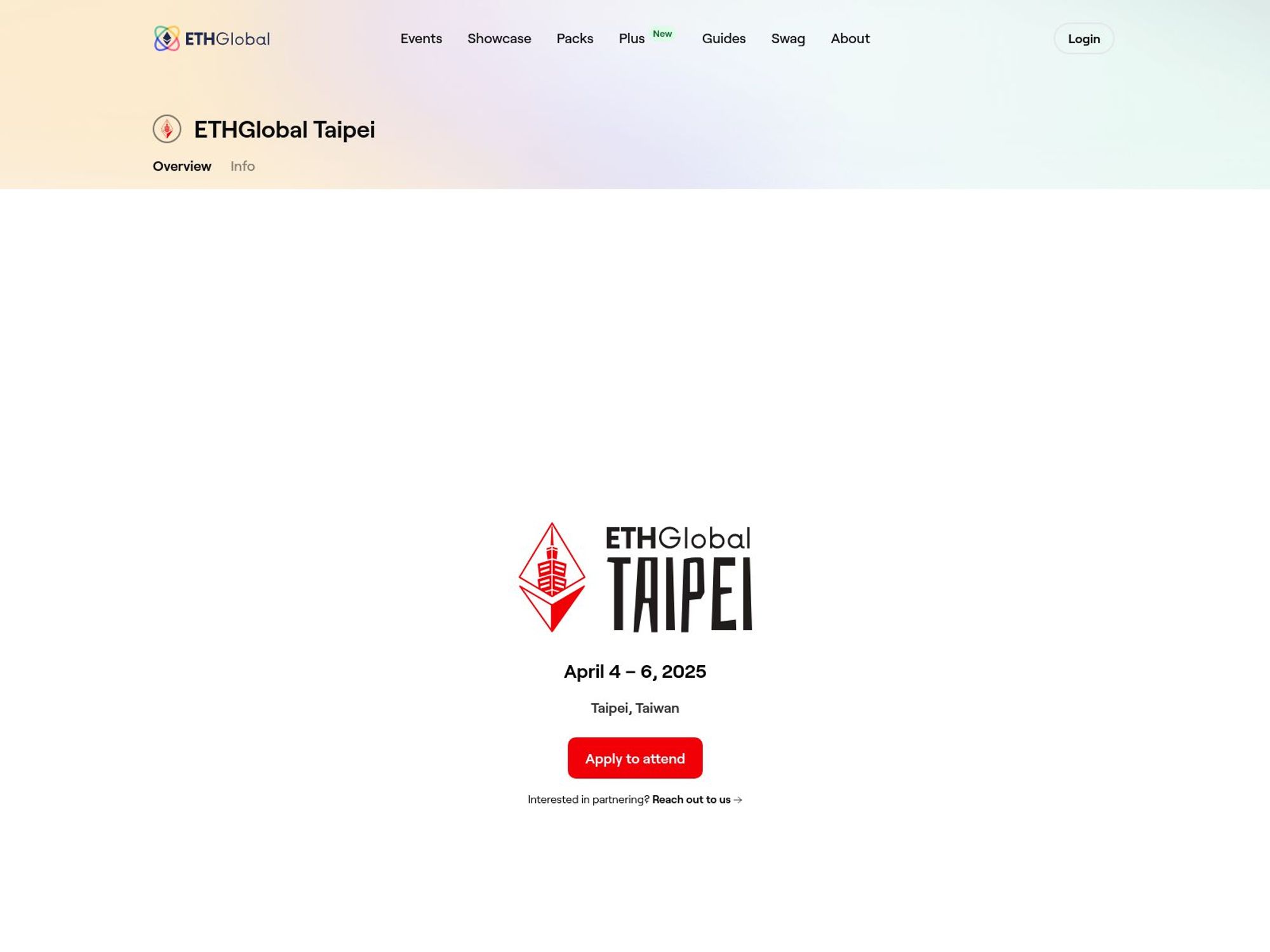Viewport: 1270px width, 952px height.
Task: Open the About menu item
Action: coord(850,38)
